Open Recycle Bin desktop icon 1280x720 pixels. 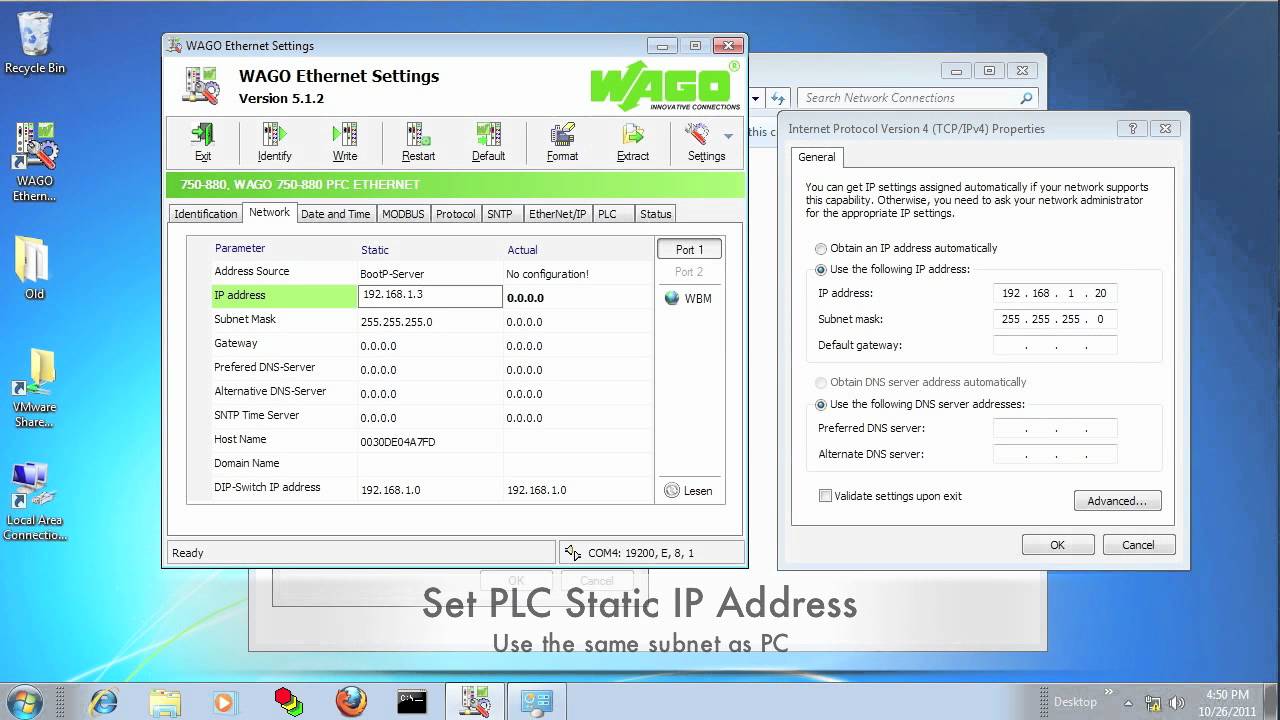click(x=35, y=43)
